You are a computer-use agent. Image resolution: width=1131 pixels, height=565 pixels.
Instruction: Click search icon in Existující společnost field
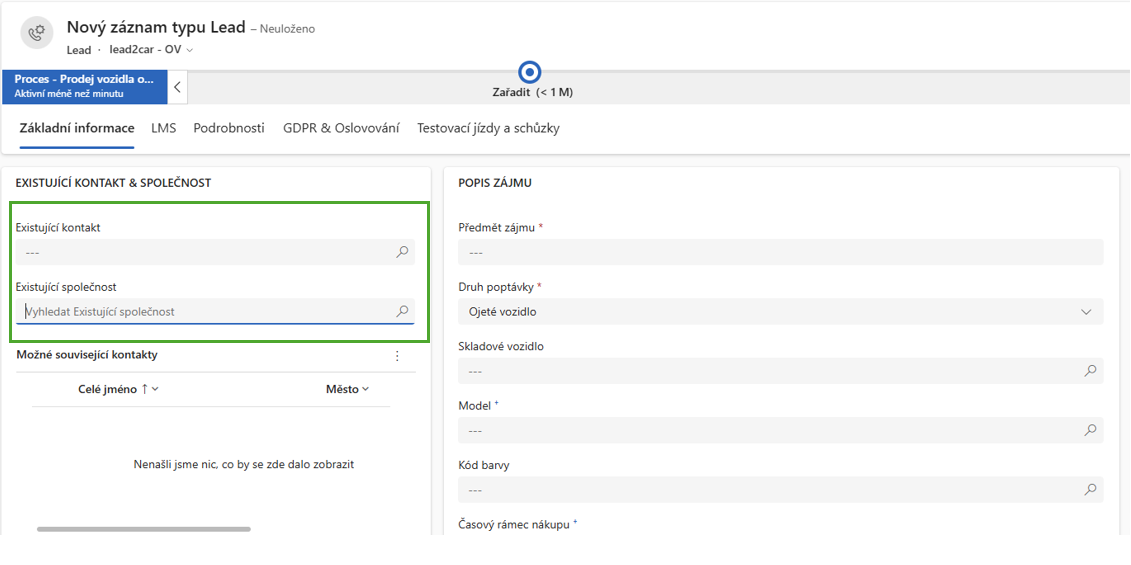[x=402, y=312]
